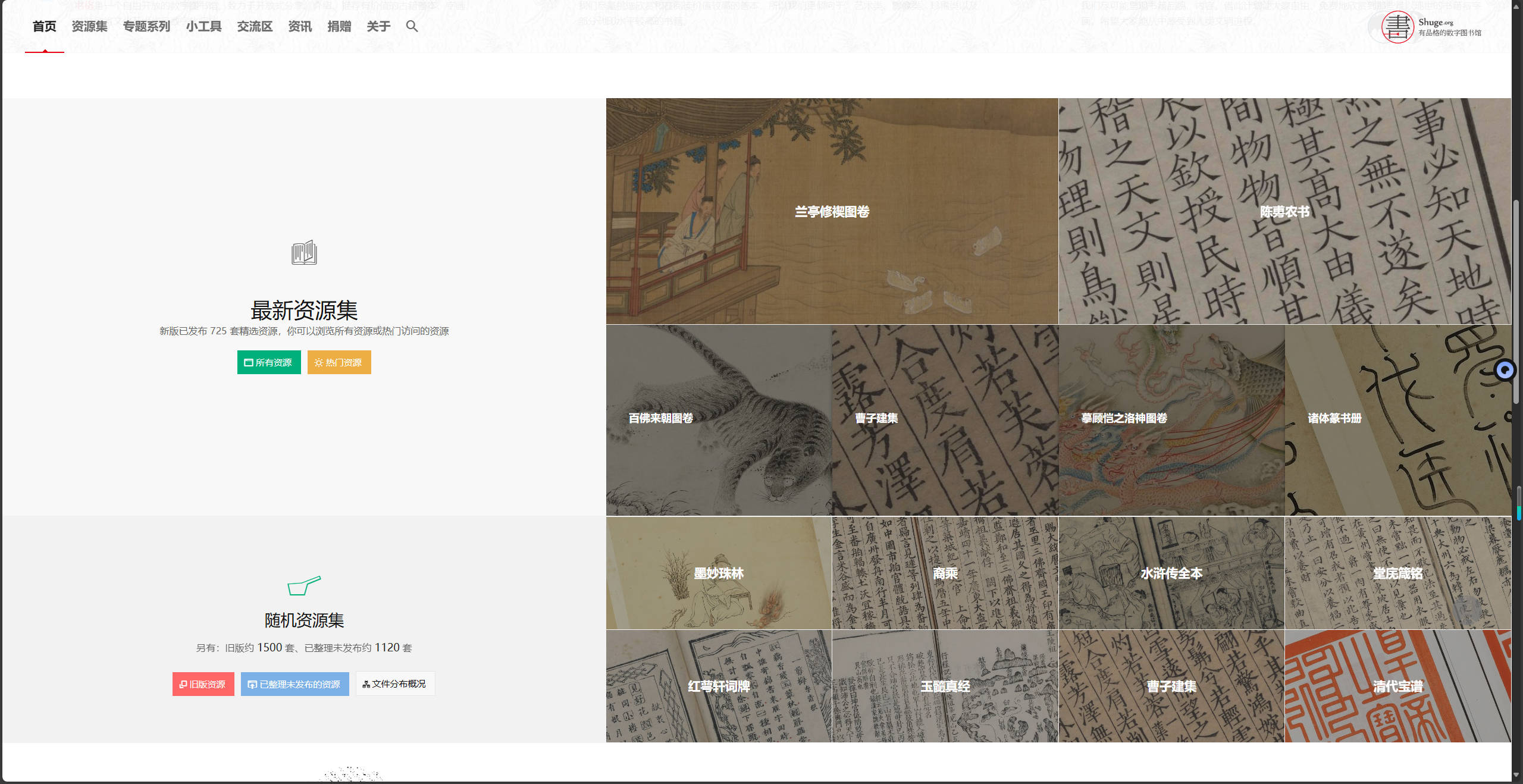
Task: Click the open book icon above 最新资源集
Action: coord(304,253)
